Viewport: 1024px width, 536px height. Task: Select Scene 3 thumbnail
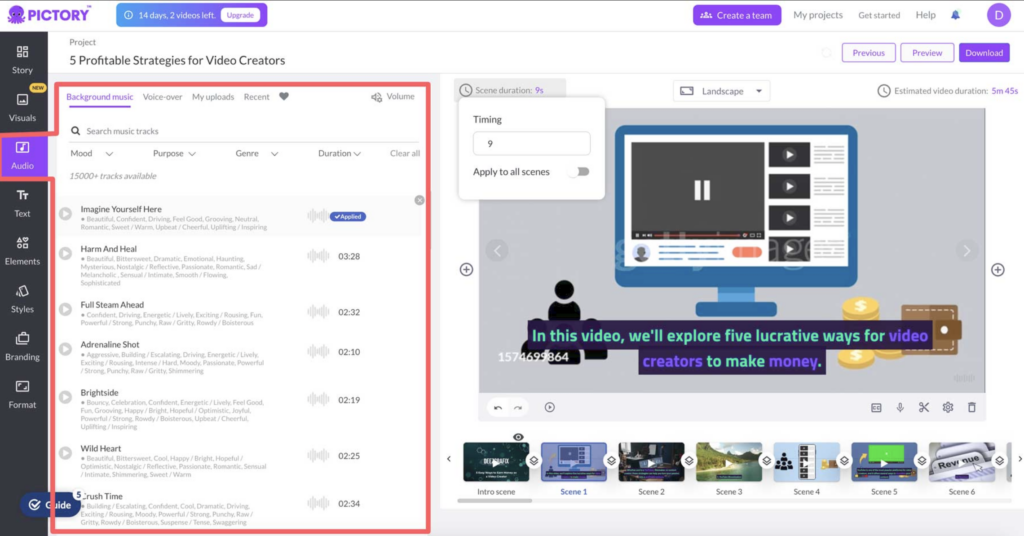[729, 462]
